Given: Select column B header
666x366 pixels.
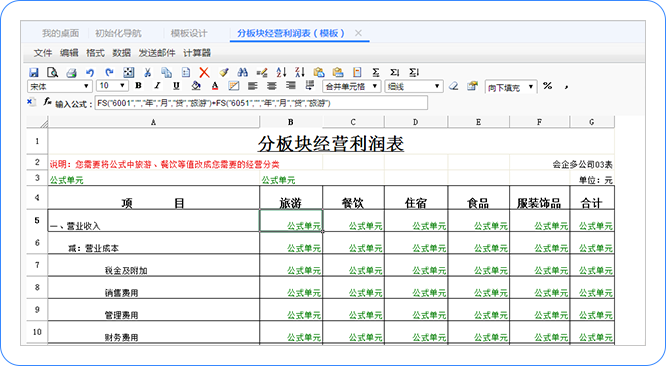Looking at the screenshot, I should click(291, 122).
